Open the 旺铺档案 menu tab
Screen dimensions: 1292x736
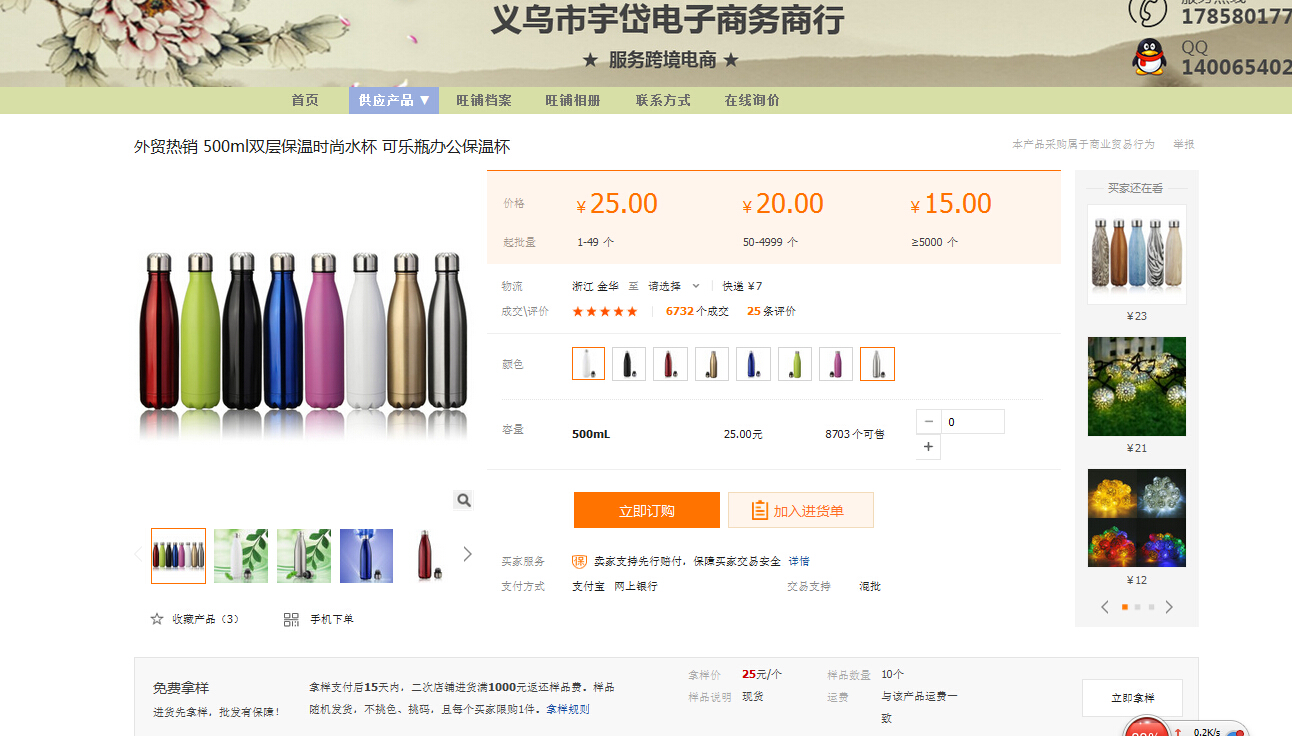coord(484,100)
